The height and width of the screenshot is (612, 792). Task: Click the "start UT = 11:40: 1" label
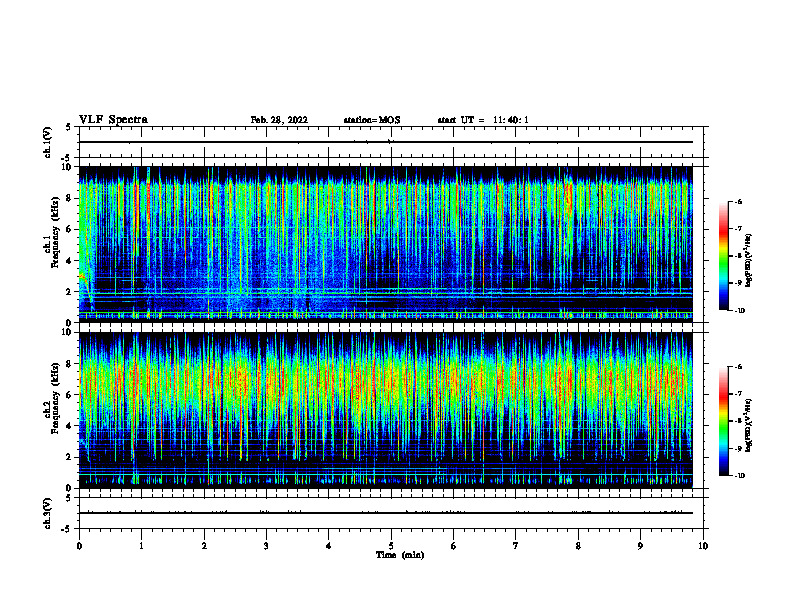pos(483,120)
